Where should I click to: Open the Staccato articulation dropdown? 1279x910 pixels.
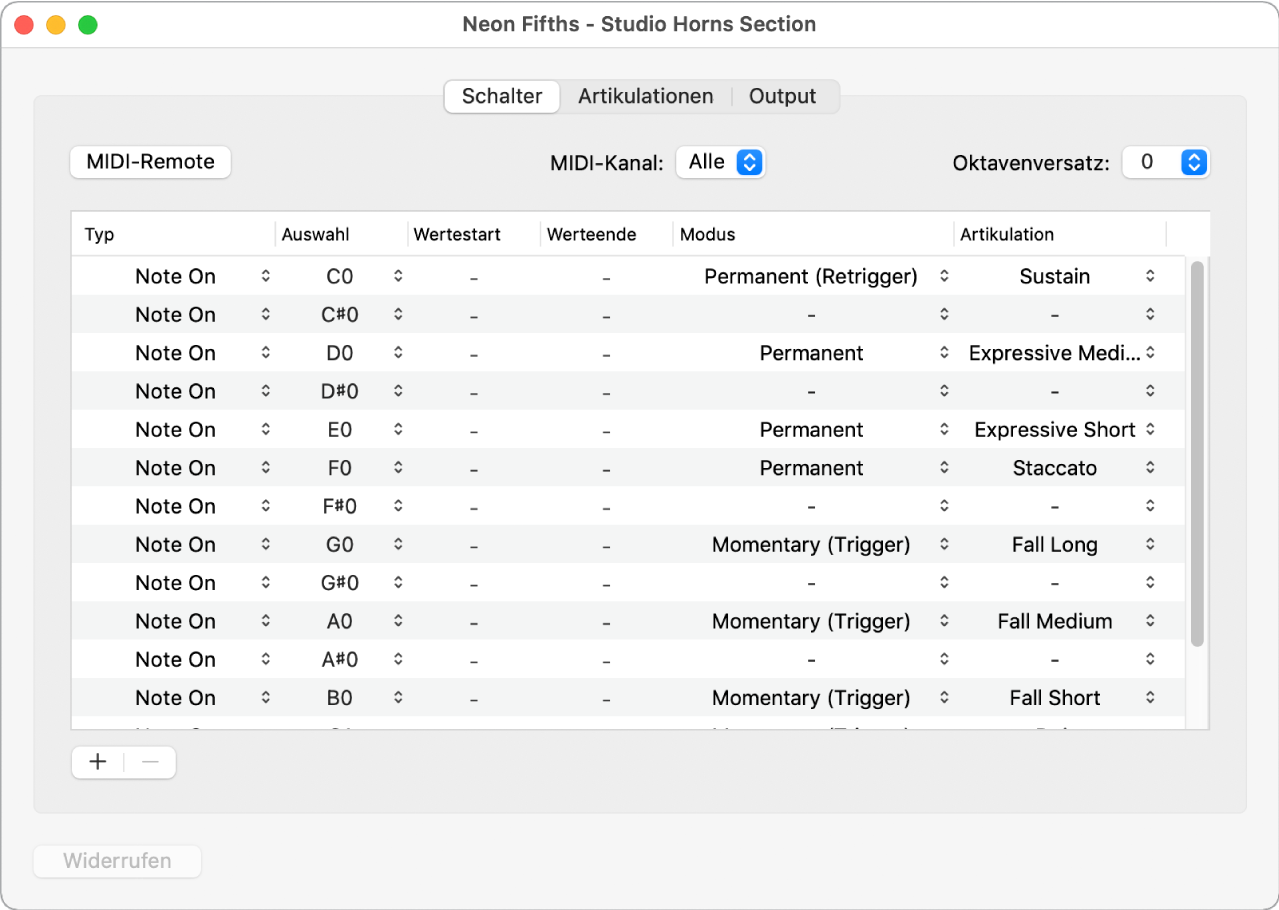click(x=1150, y=468)
